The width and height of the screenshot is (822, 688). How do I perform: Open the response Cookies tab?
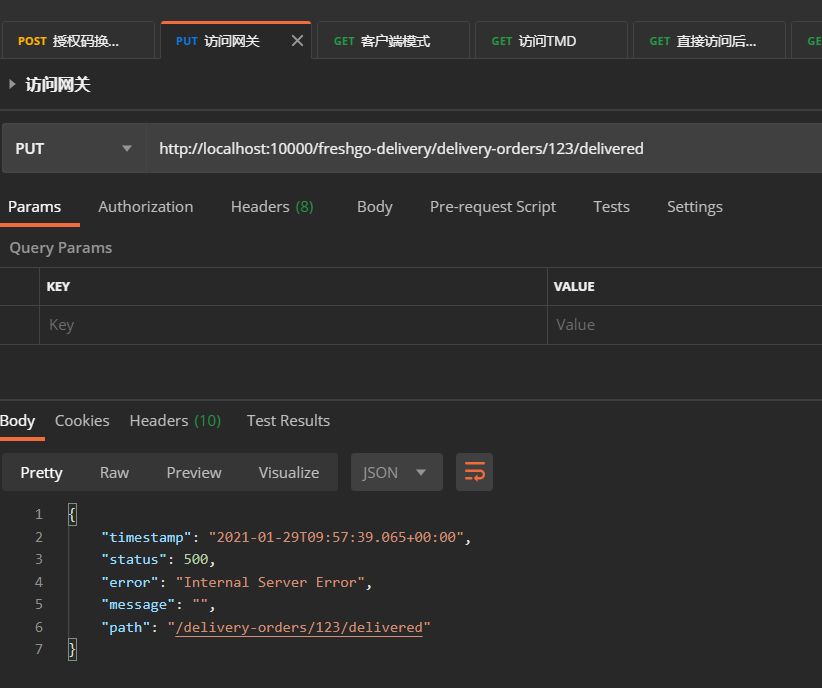click(x=82, y=421)
